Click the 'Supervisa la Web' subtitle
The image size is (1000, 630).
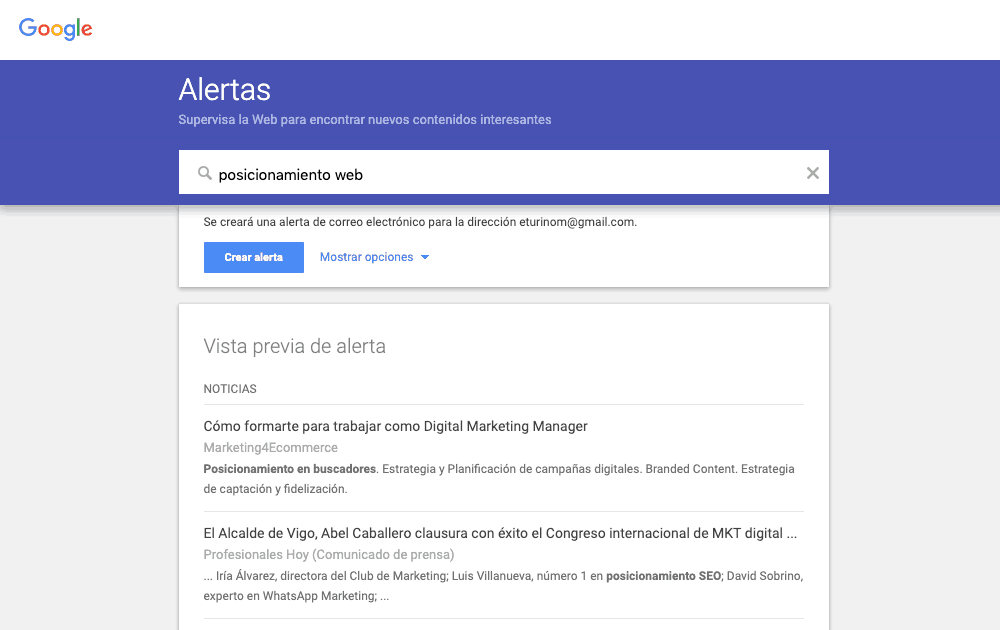point(364,120)
